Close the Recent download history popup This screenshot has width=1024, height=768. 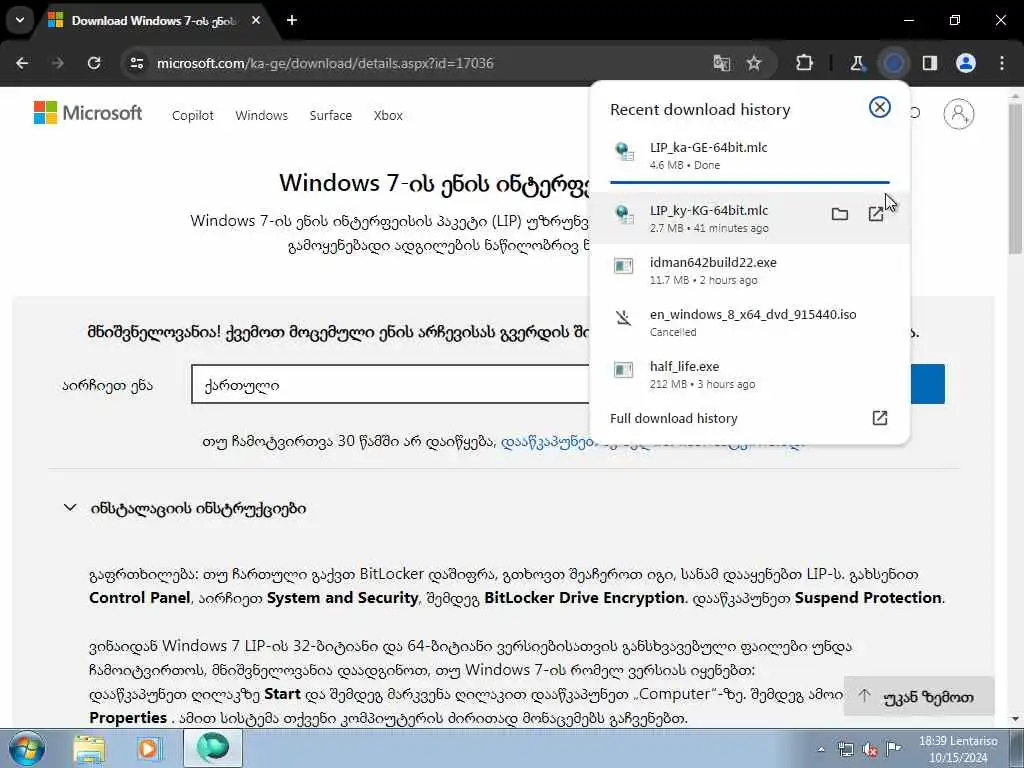pyautogui.click(x=880, y=107)
